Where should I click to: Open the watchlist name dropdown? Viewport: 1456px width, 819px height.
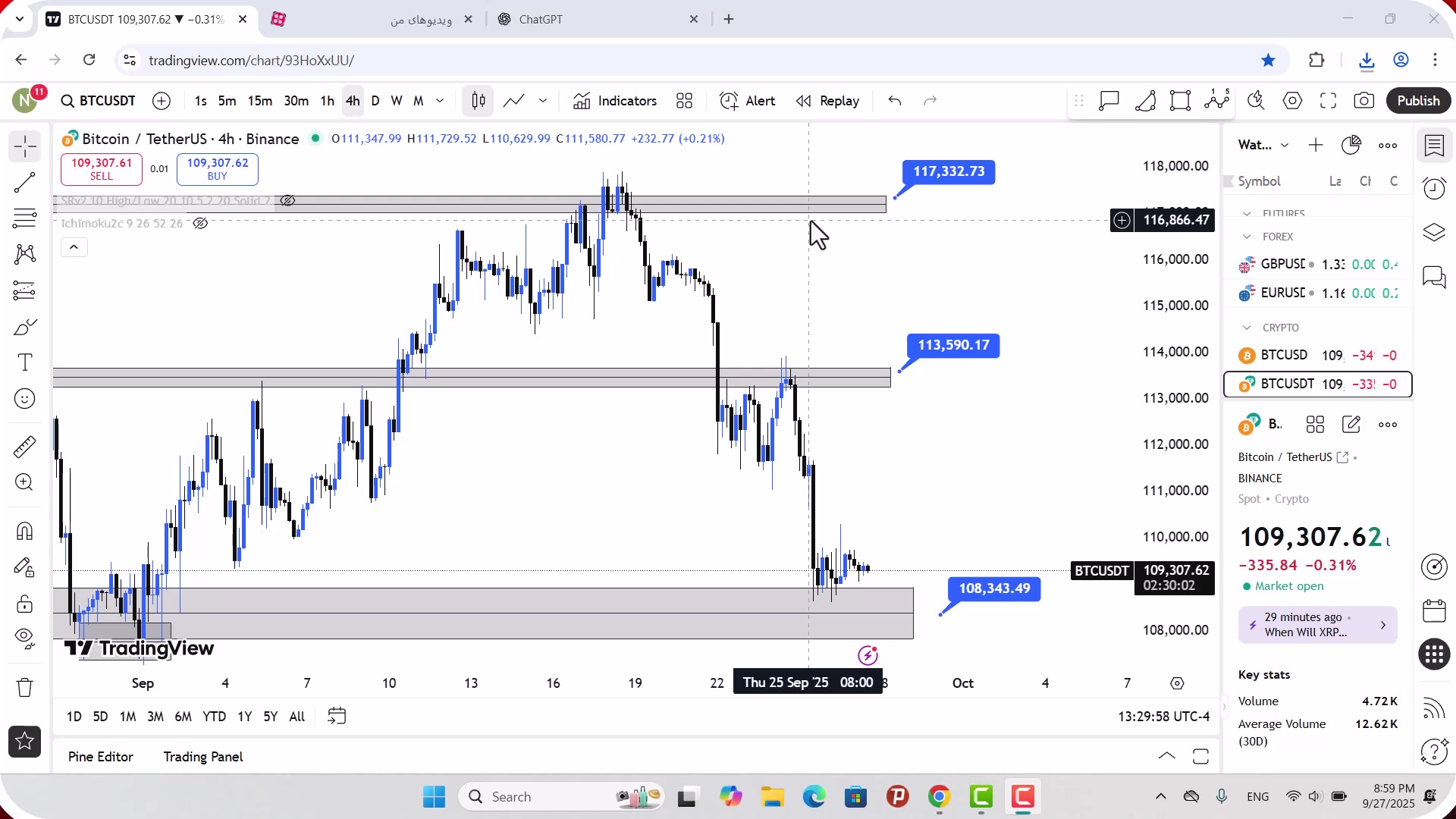coord(1263,145)
